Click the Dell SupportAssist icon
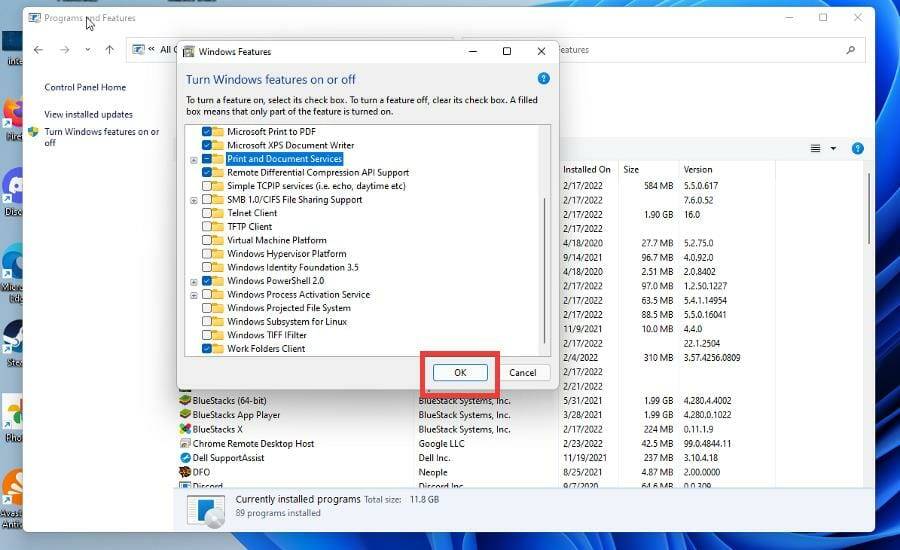 coord(185,458)
